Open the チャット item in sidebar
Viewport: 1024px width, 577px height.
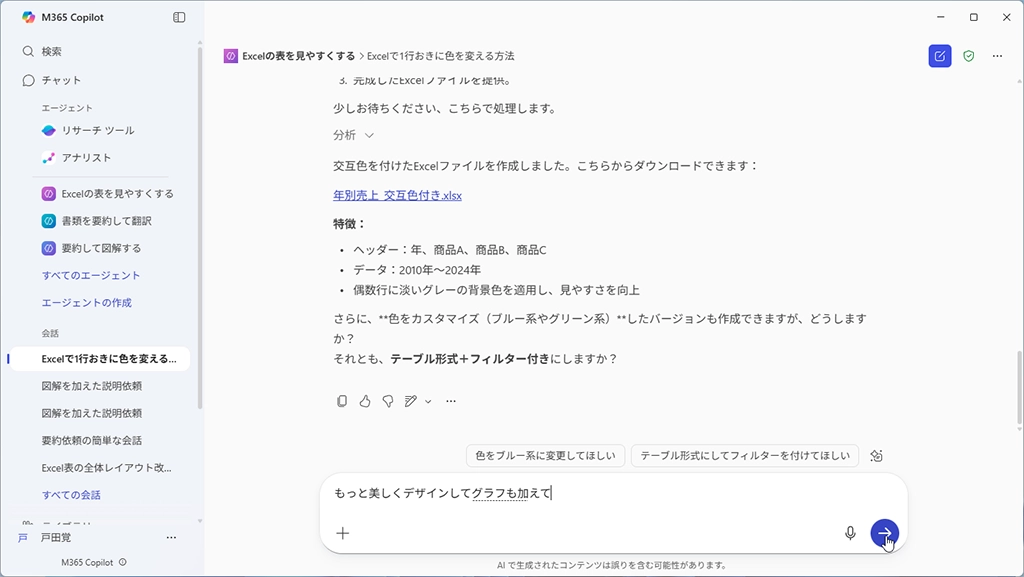[x=61, y=80]
